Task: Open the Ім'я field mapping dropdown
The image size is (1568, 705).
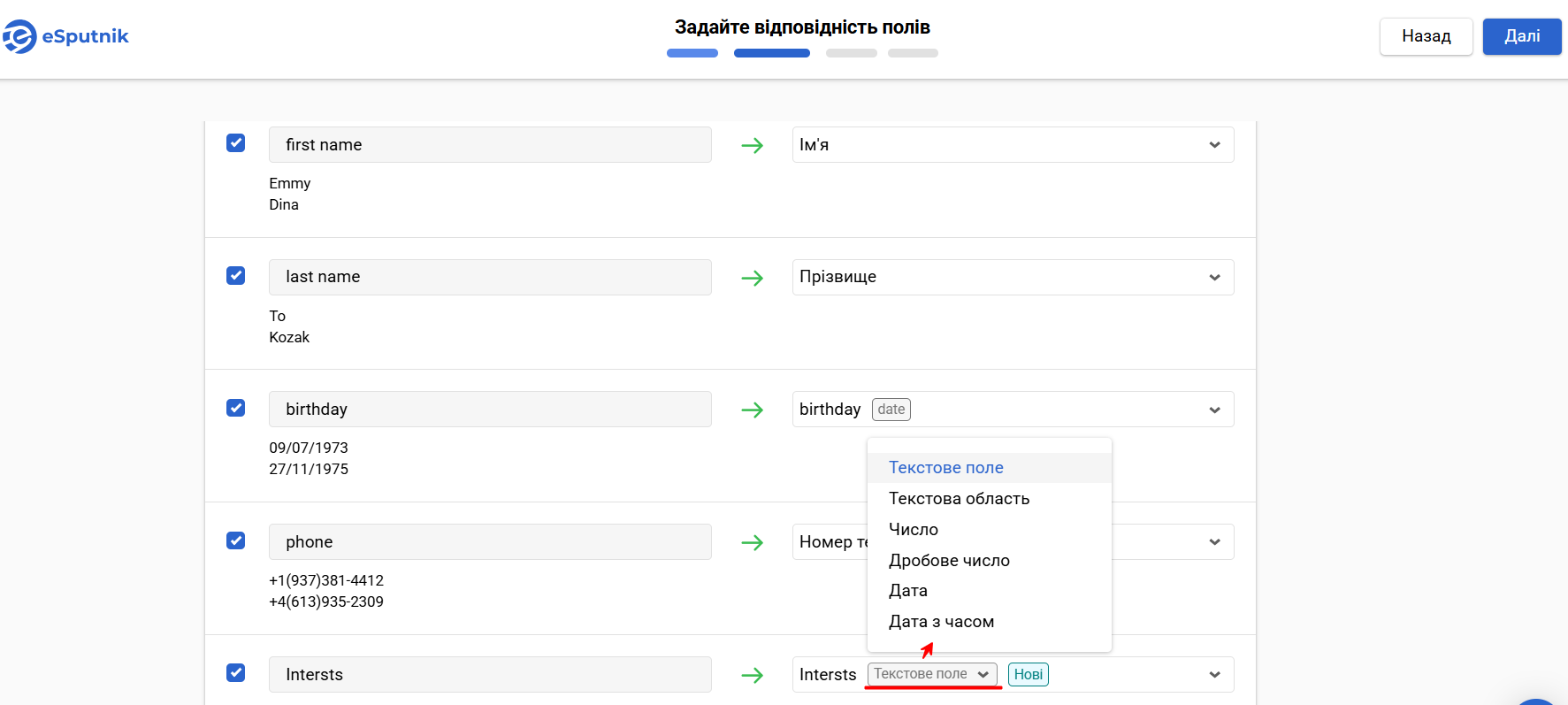Action: click(x=1013, y=145)
